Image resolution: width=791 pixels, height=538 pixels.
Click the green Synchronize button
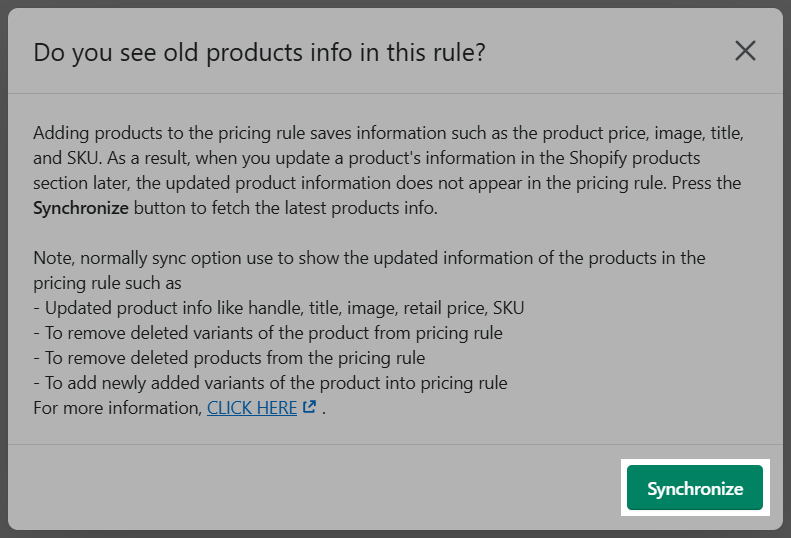click(x=695, y=488)
